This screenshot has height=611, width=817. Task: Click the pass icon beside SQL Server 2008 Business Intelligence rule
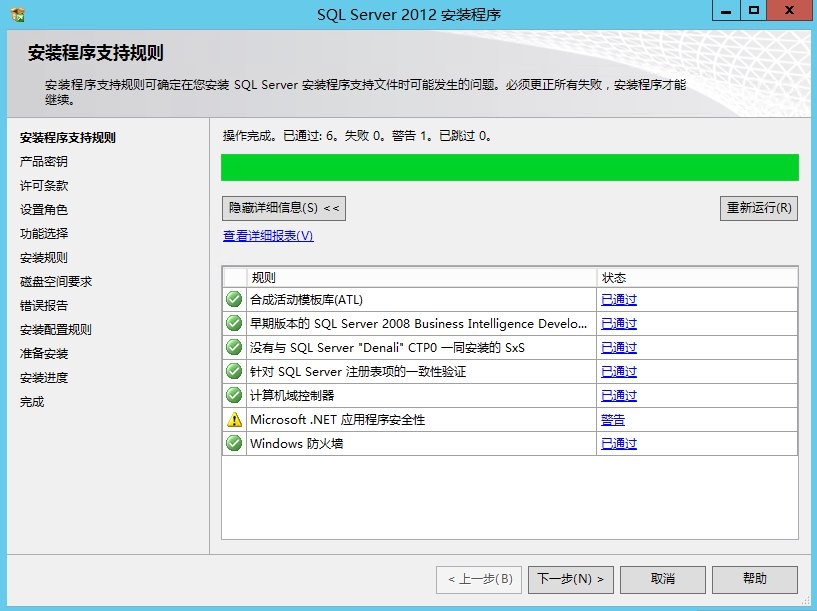(x=234, y=323)
